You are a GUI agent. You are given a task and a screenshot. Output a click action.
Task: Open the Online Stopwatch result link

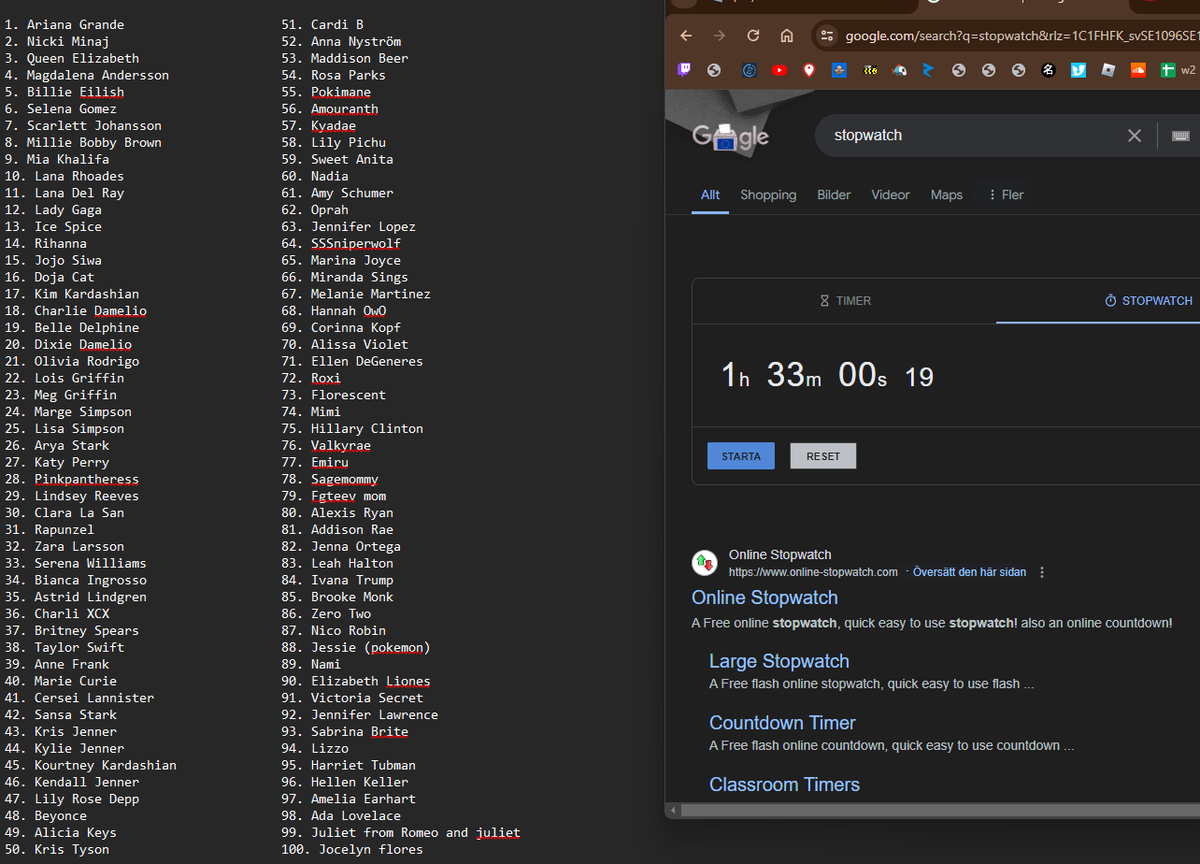[765, 598]
